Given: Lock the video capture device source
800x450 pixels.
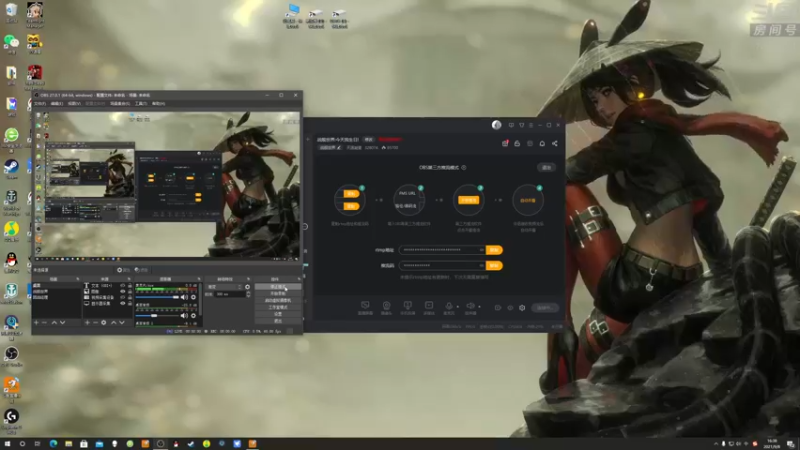Looking at the screenshot, I should 130,297.
